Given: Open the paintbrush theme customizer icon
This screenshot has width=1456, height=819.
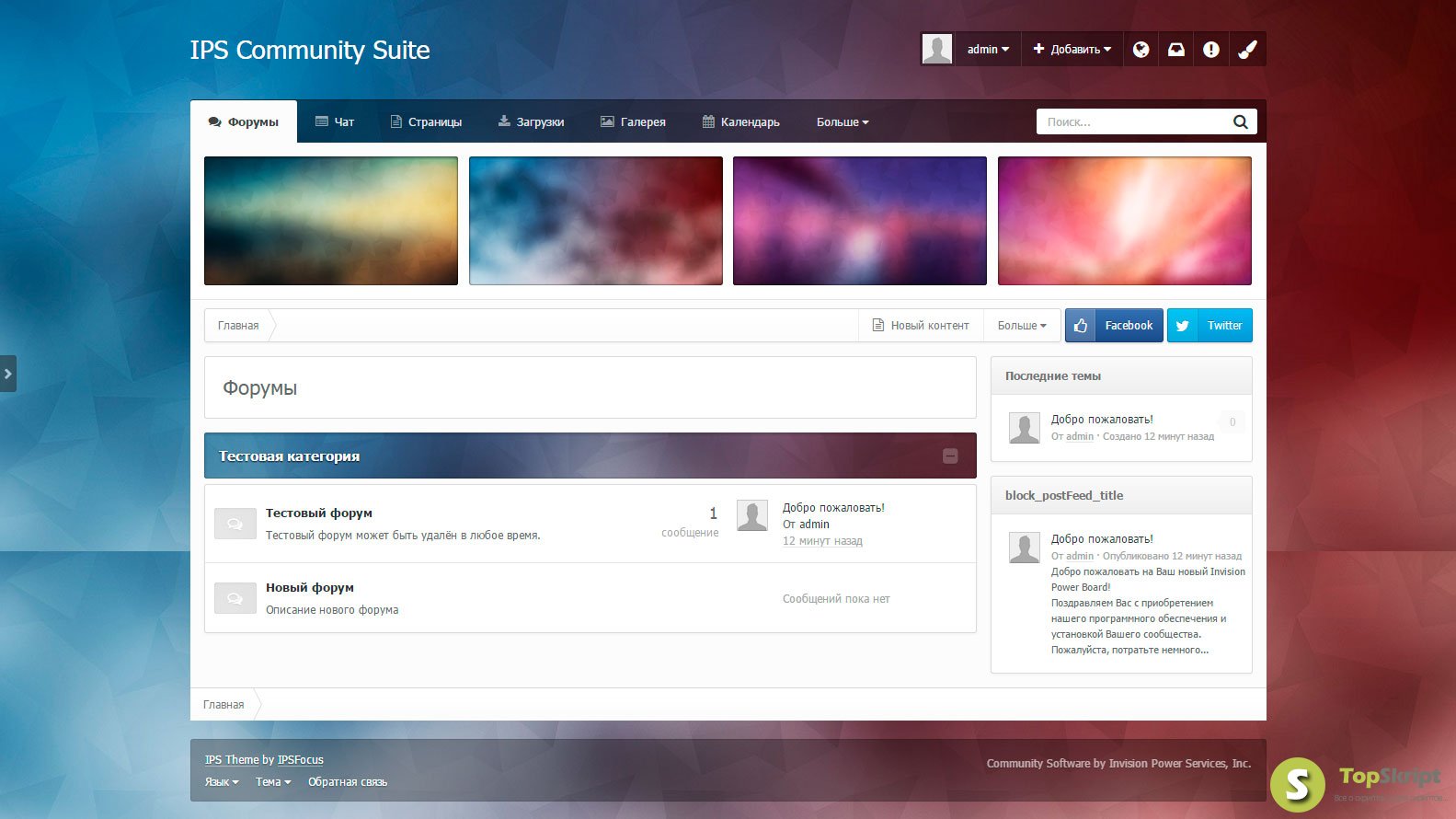Looking at the screenshot, I should (x=1247, y=50).
